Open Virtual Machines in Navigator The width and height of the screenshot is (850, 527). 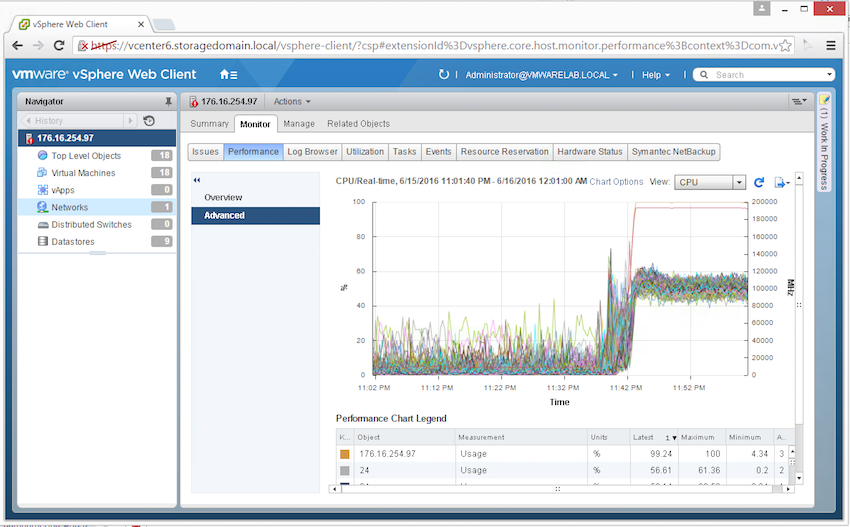(x=96, y=173)
